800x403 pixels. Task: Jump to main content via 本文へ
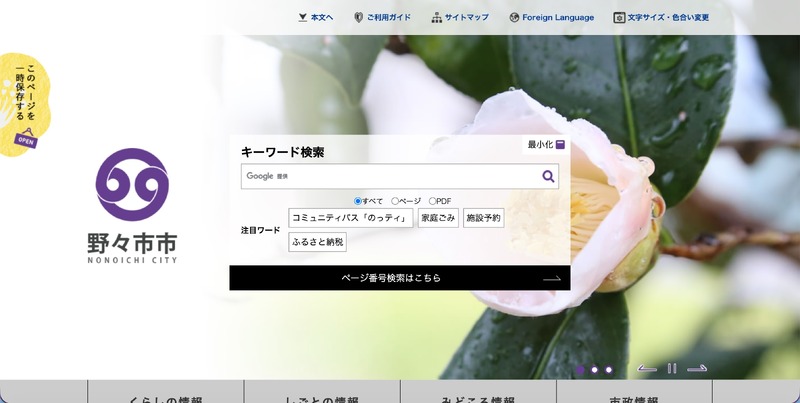316,17
